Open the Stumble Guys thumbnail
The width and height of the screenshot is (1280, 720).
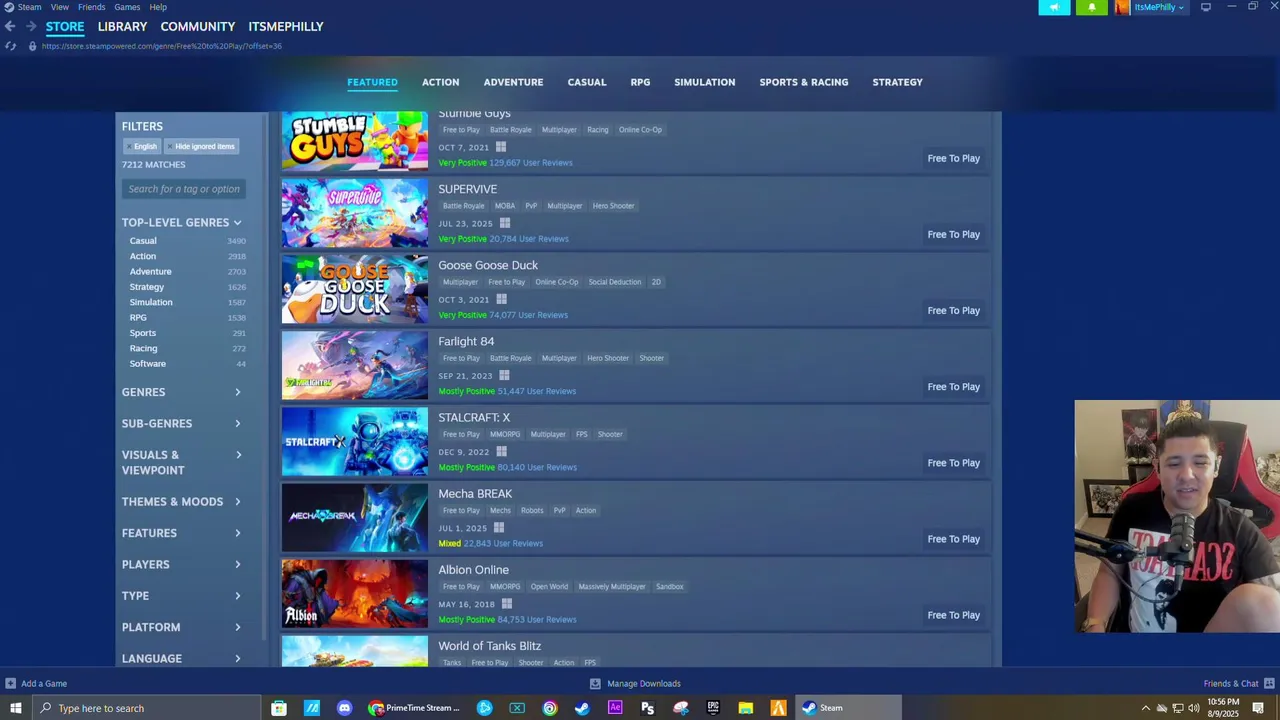click(x=355, y=141)
